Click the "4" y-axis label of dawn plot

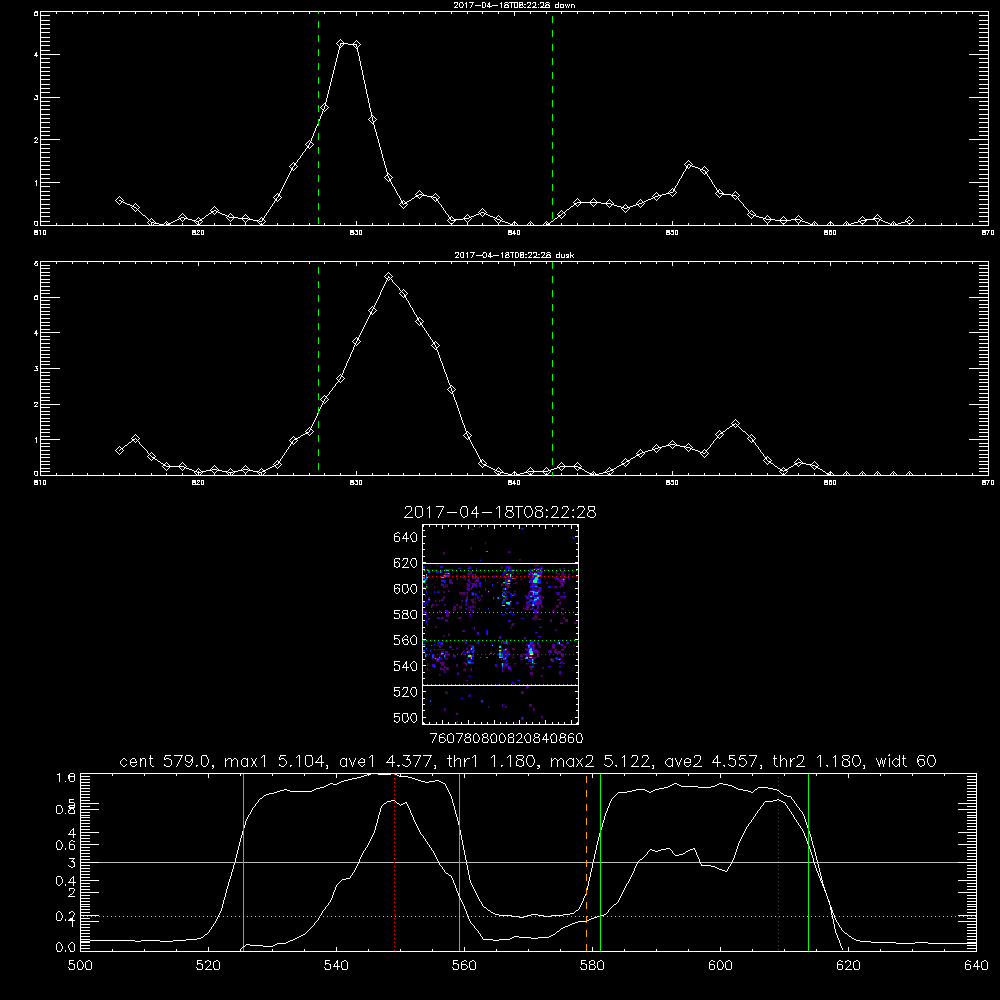(x=36, y=55)
